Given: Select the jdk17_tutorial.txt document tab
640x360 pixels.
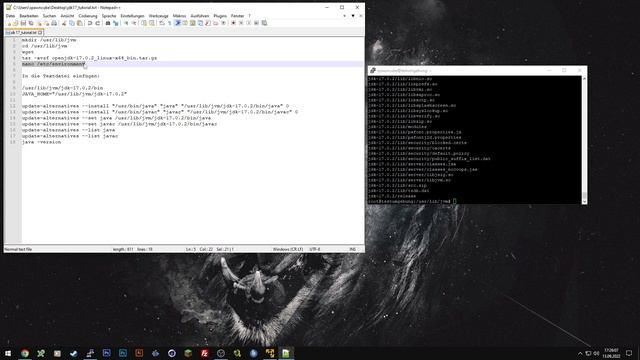Looking at the screenshot, I should tap(23, 33).
